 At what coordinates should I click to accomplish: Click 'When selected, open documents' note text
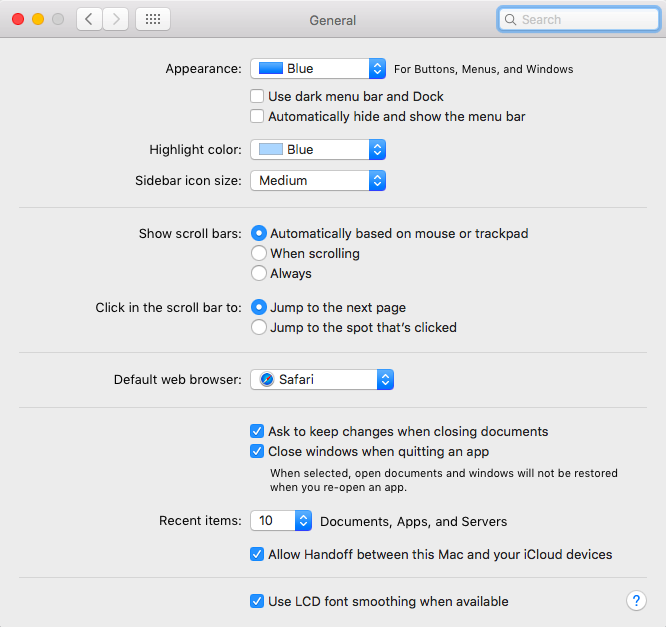[x=443, y=480]
